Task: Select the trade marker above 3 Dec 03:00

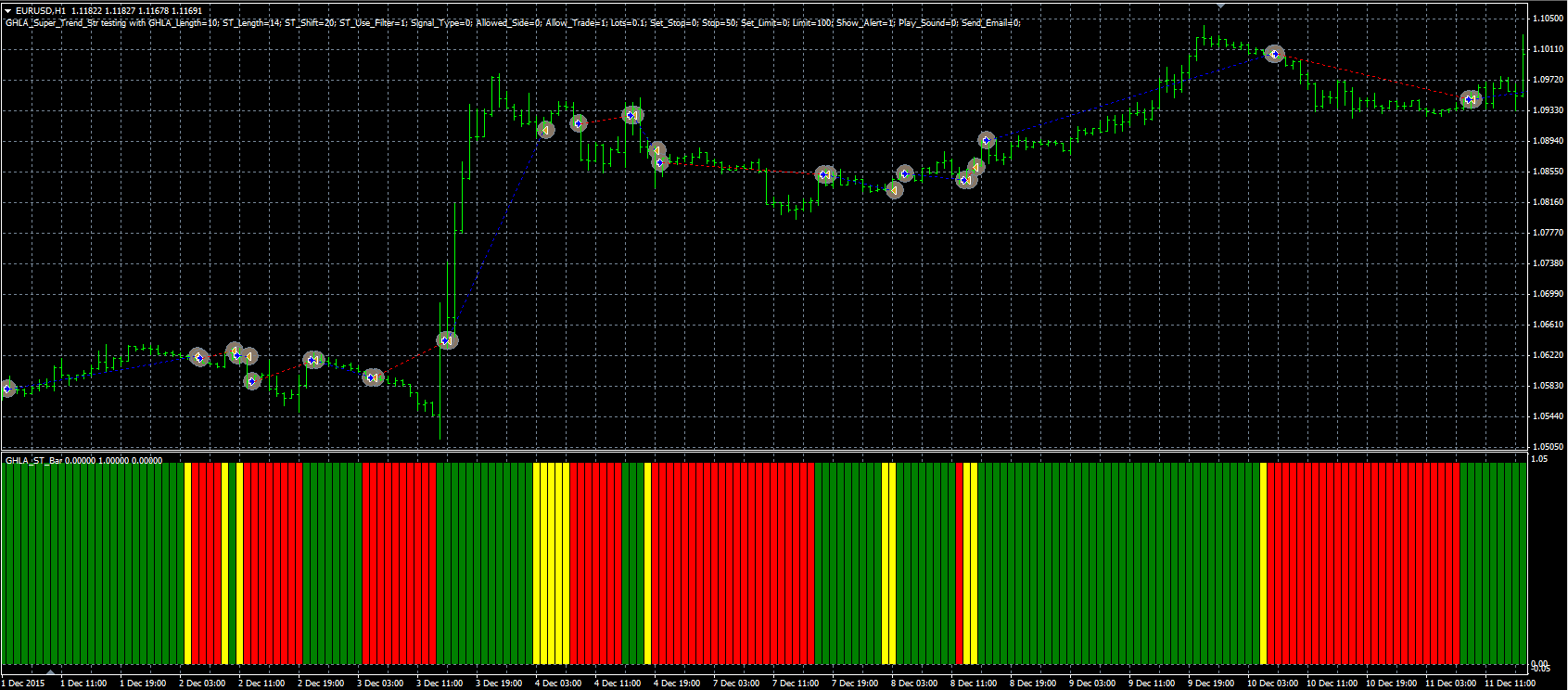Action: coord(373,377)
